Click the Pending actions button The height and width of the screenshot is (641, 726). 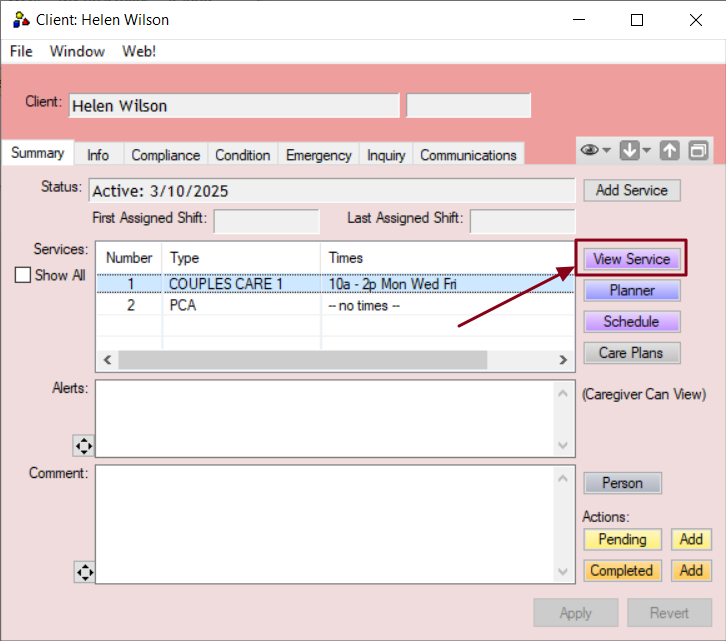click(623, 539)
